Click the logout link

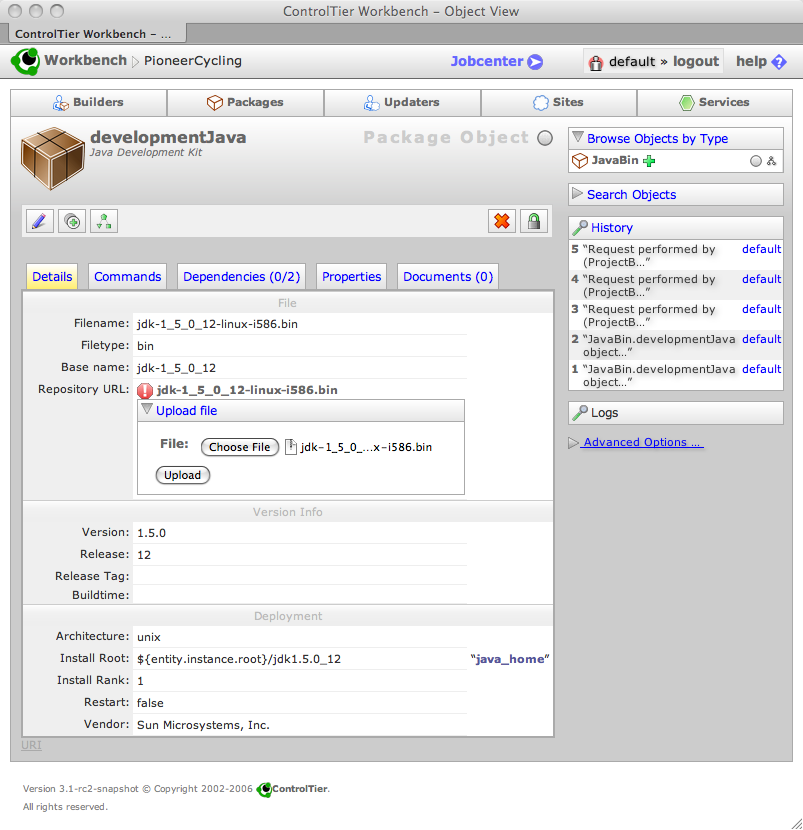(696, 61)
